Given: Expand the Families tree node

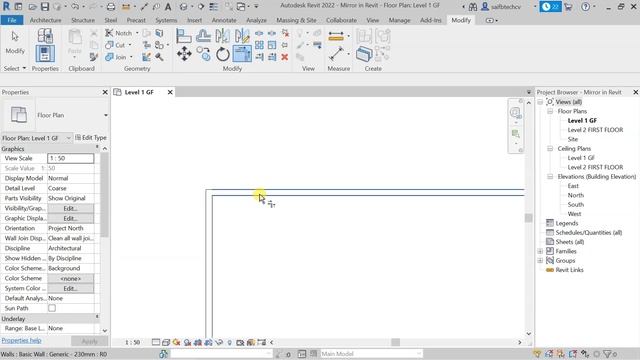Looking at the screenshot, I should [540, 251].
